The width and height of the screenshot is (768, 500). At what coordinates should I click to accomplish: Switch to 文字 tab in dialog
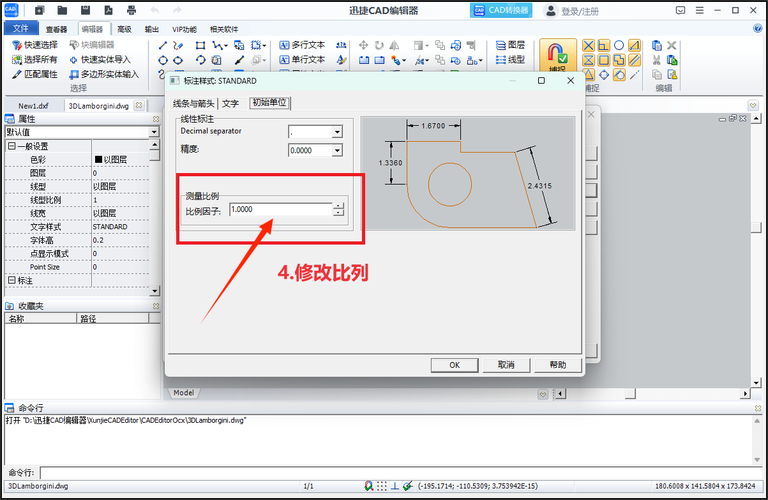click(230, 103)
